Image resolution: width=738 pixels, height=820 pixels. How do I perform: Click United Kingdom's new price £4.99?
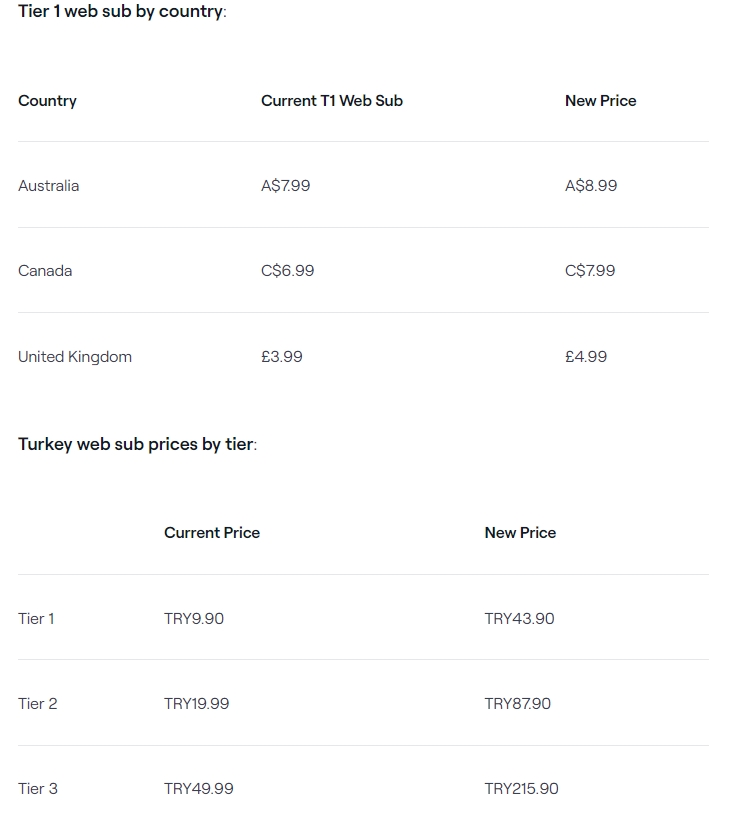pos(586,357)
